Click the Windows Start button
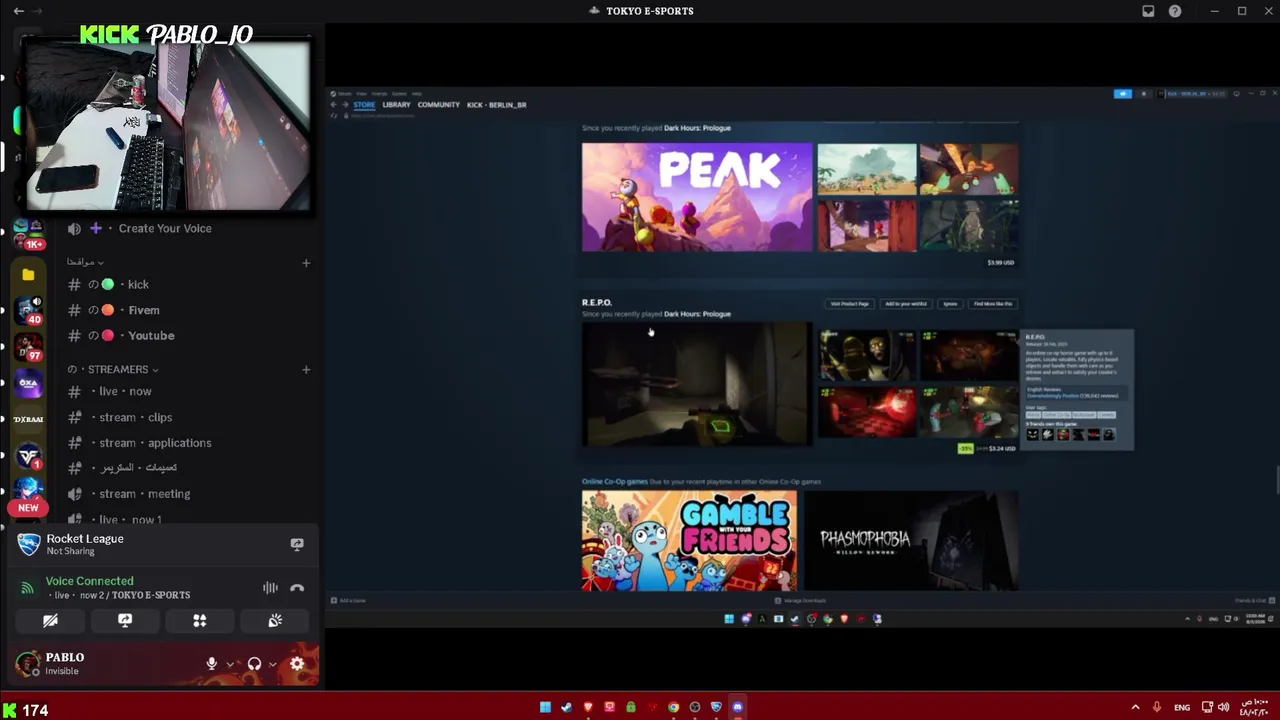The image size is (1280, 720). pos(545,707)
